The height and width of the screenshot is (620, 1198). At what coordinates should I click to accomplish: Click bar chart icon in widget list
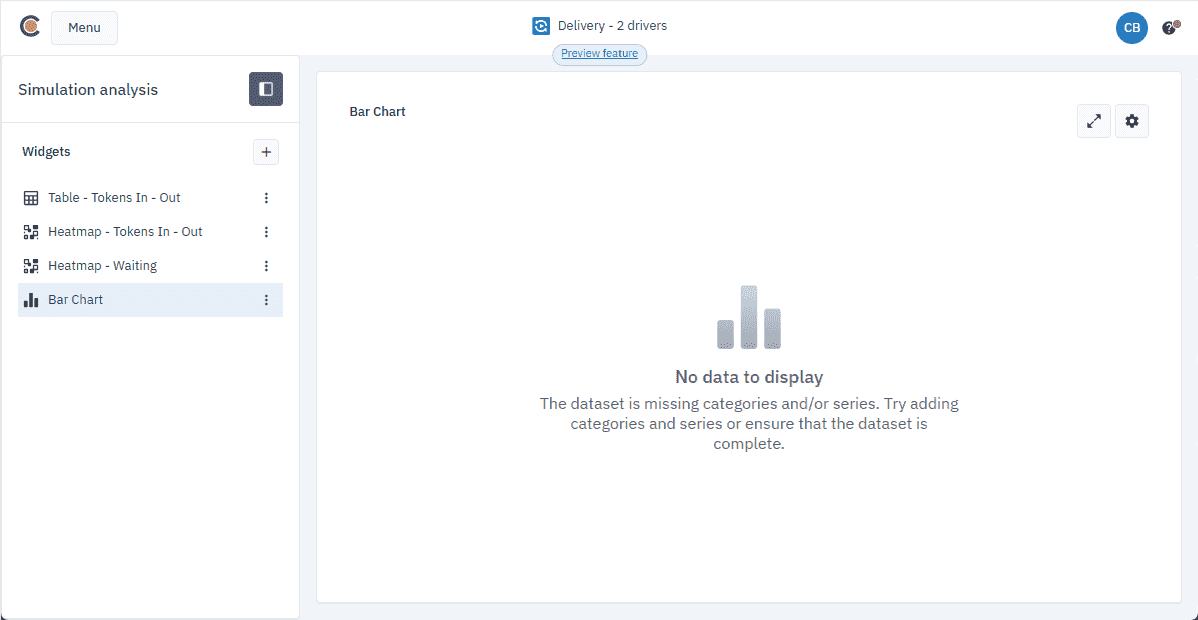(31, 300)
